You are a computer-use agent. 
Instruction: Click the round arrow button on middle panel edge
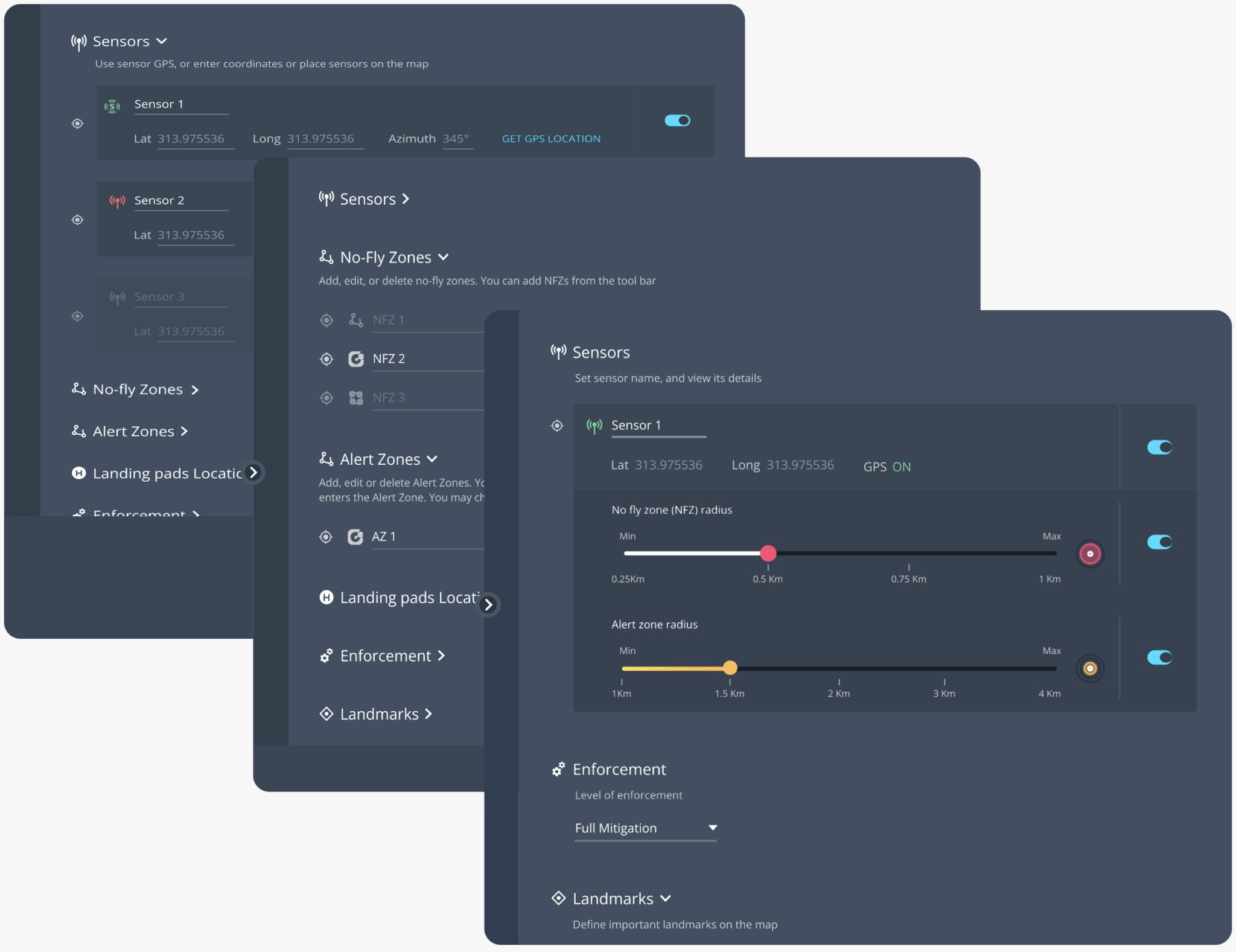tap(488, 604)
